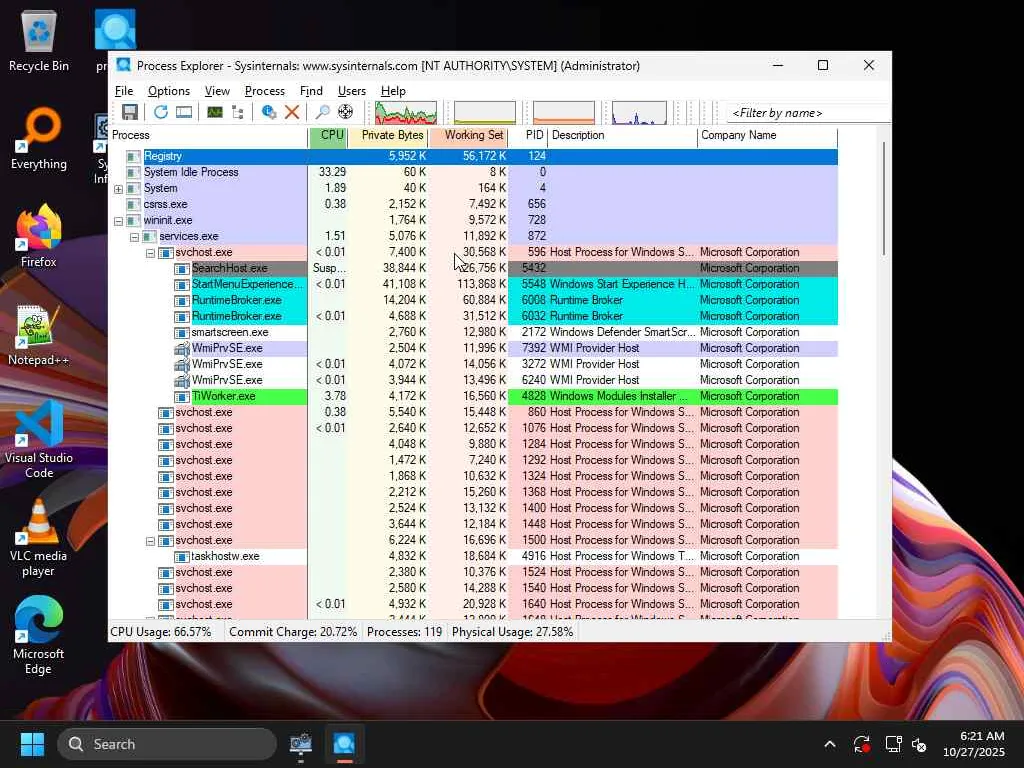The height and width of the screenshot is (768, 1024).
Task: Open Microsoft Edge desktop shortcut
Action: click(x=39, y=636)
